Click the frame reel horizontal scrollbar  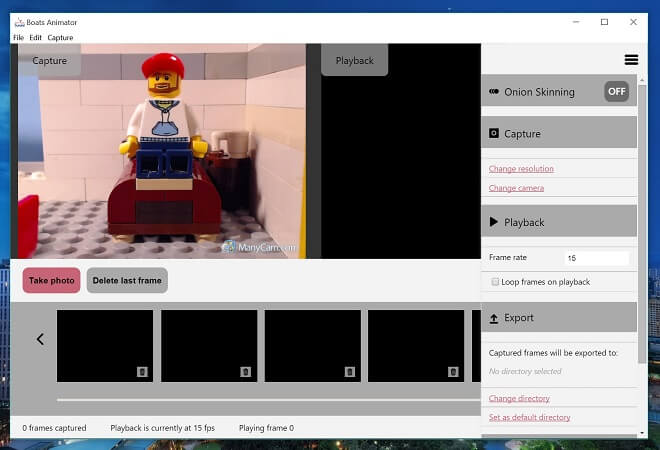(269, 399)
